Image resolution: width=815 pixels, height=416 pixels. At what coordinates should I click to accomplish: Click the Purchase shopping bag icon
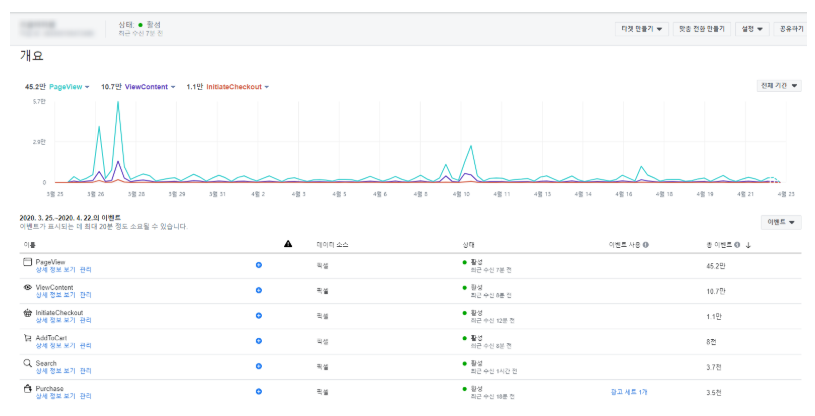[28, 388]
